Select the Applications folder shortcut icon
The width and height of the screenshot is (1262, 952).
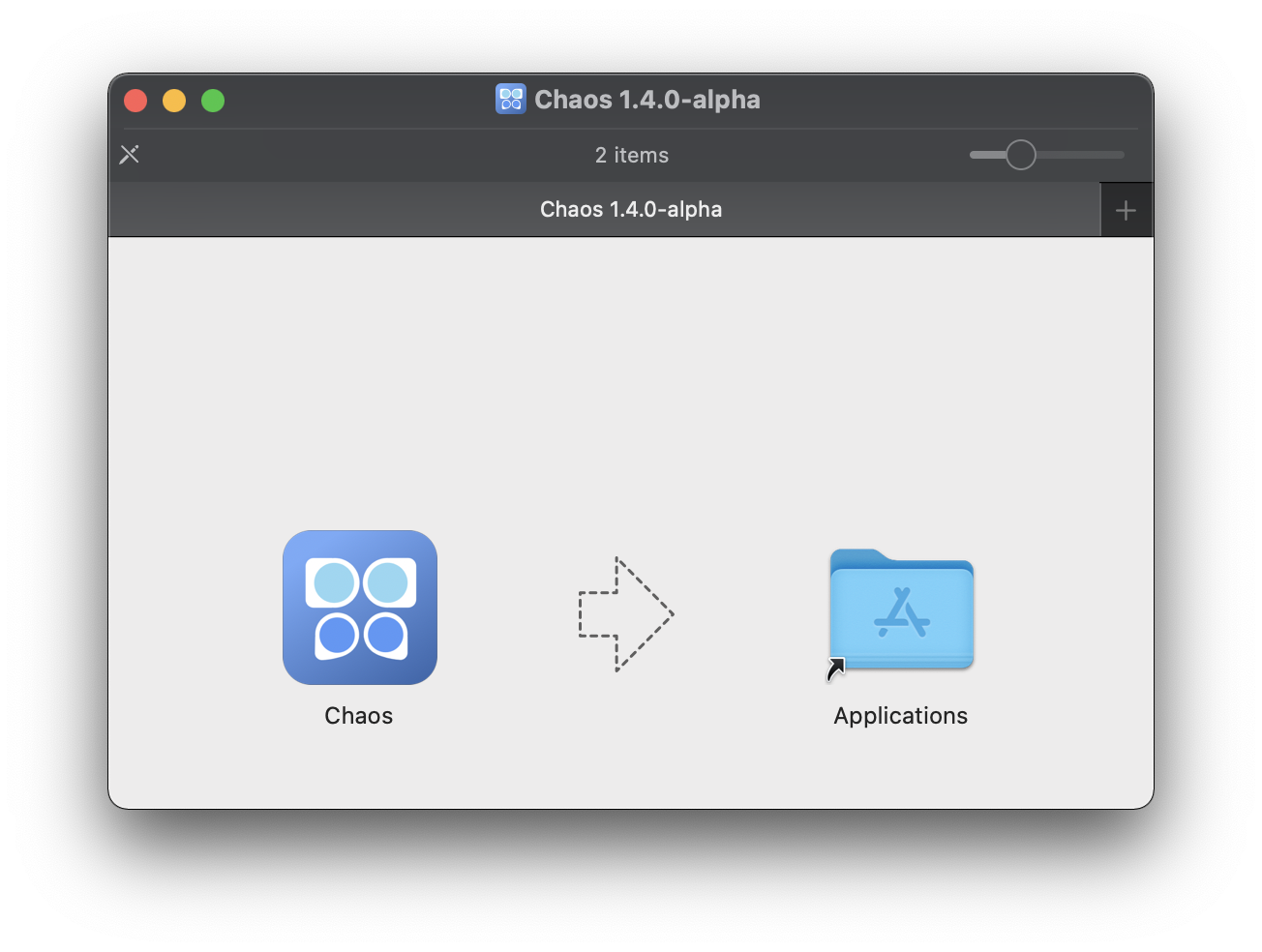pyautogui.click(x=901, y=610)
